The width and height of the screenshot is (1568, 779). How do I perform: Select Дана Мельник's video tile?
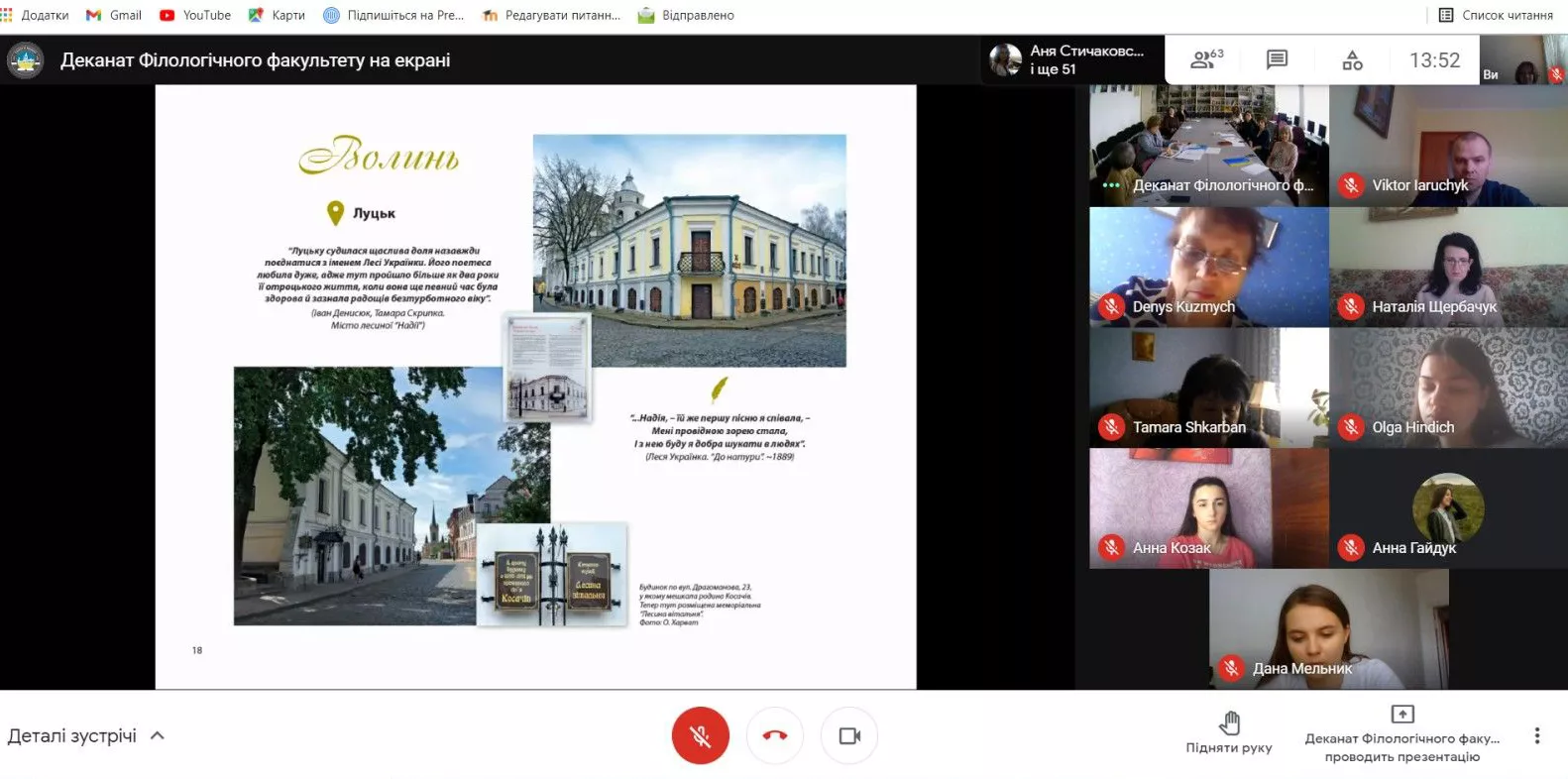pyautogui.click(x=1328, y=629)
